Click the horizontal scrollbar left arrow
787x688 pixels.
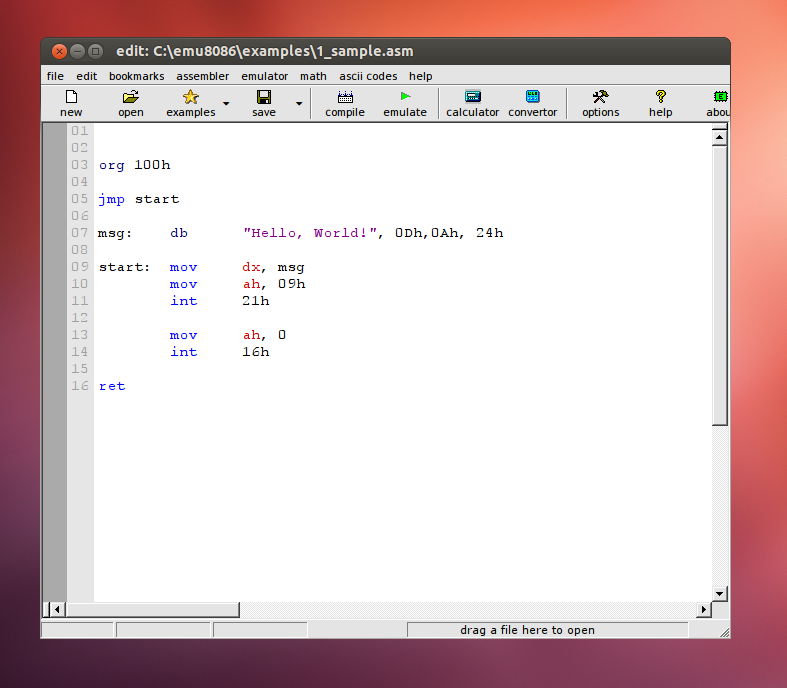click(x=57, y=609)
